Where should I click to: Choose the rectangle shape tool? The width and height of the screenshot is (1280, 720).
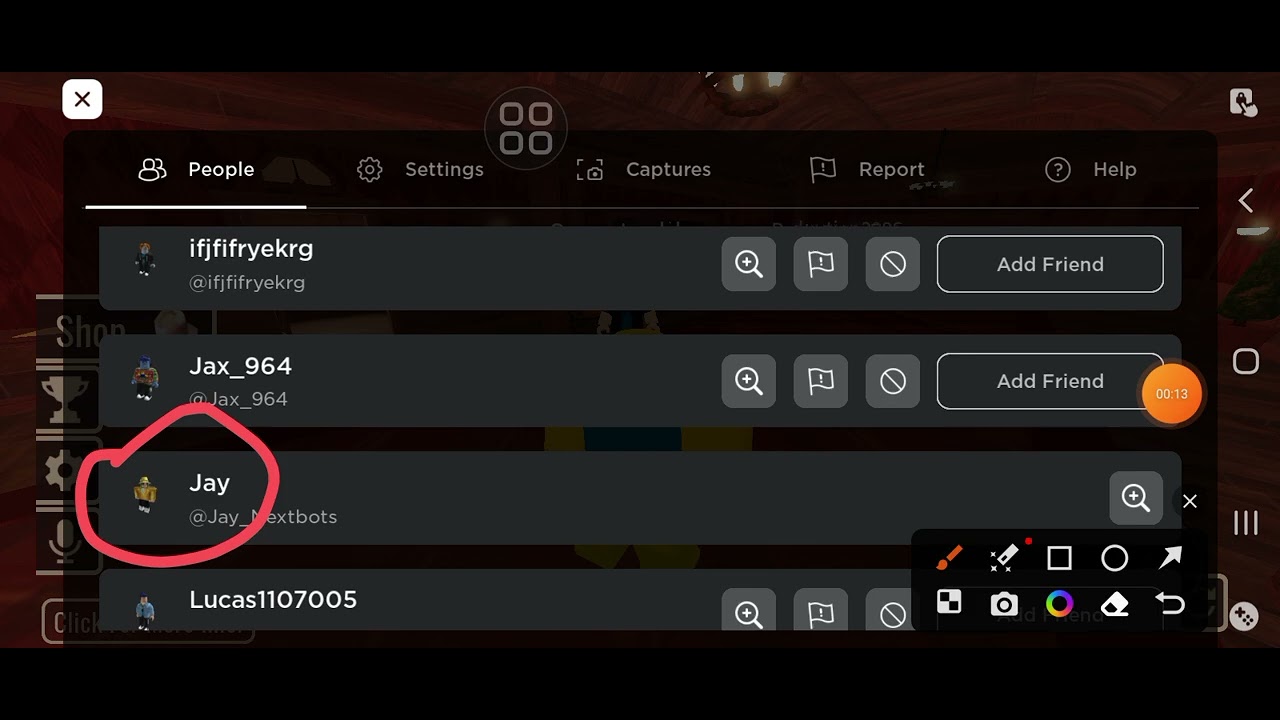1059,558
